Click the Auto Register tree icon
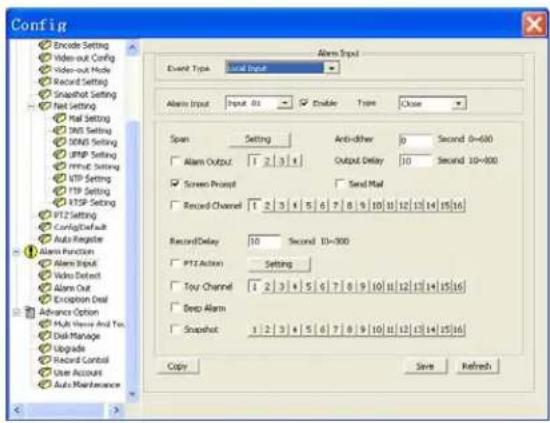 [x=45, y=239]
